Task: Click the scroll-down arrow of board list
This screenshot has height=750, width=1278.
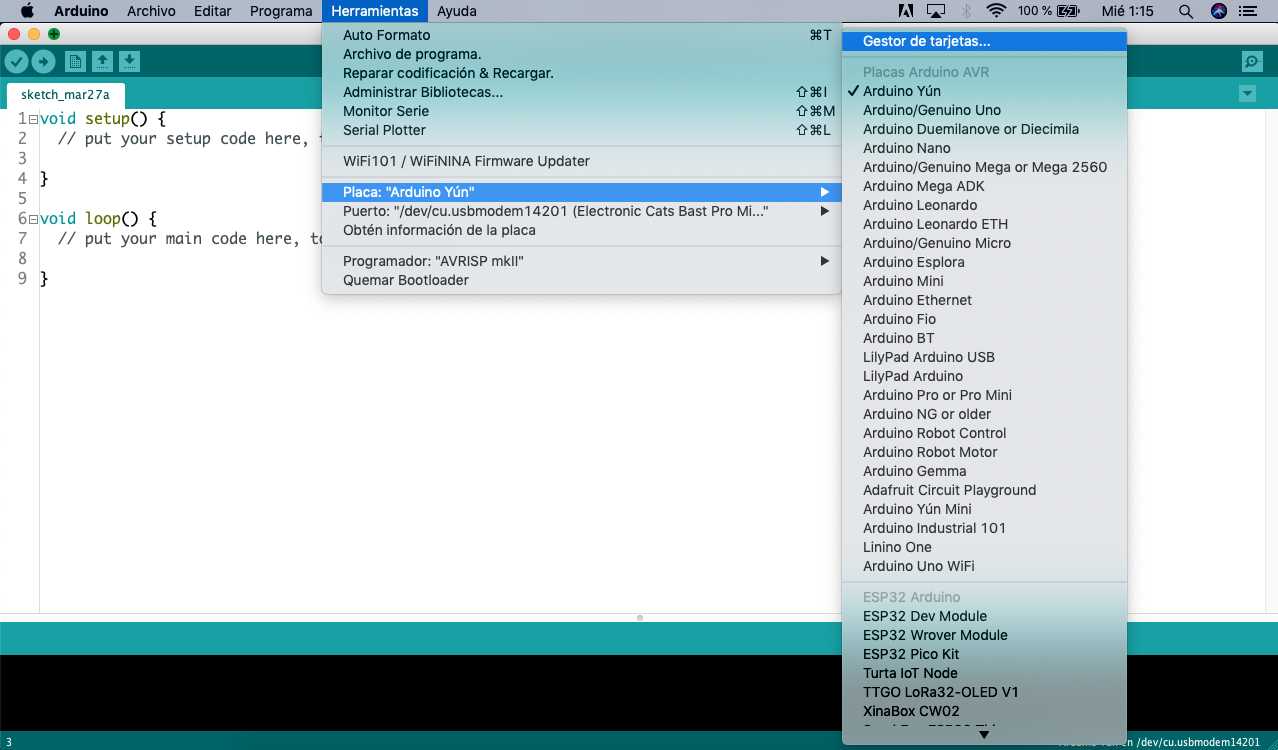Action: [984, 735]
